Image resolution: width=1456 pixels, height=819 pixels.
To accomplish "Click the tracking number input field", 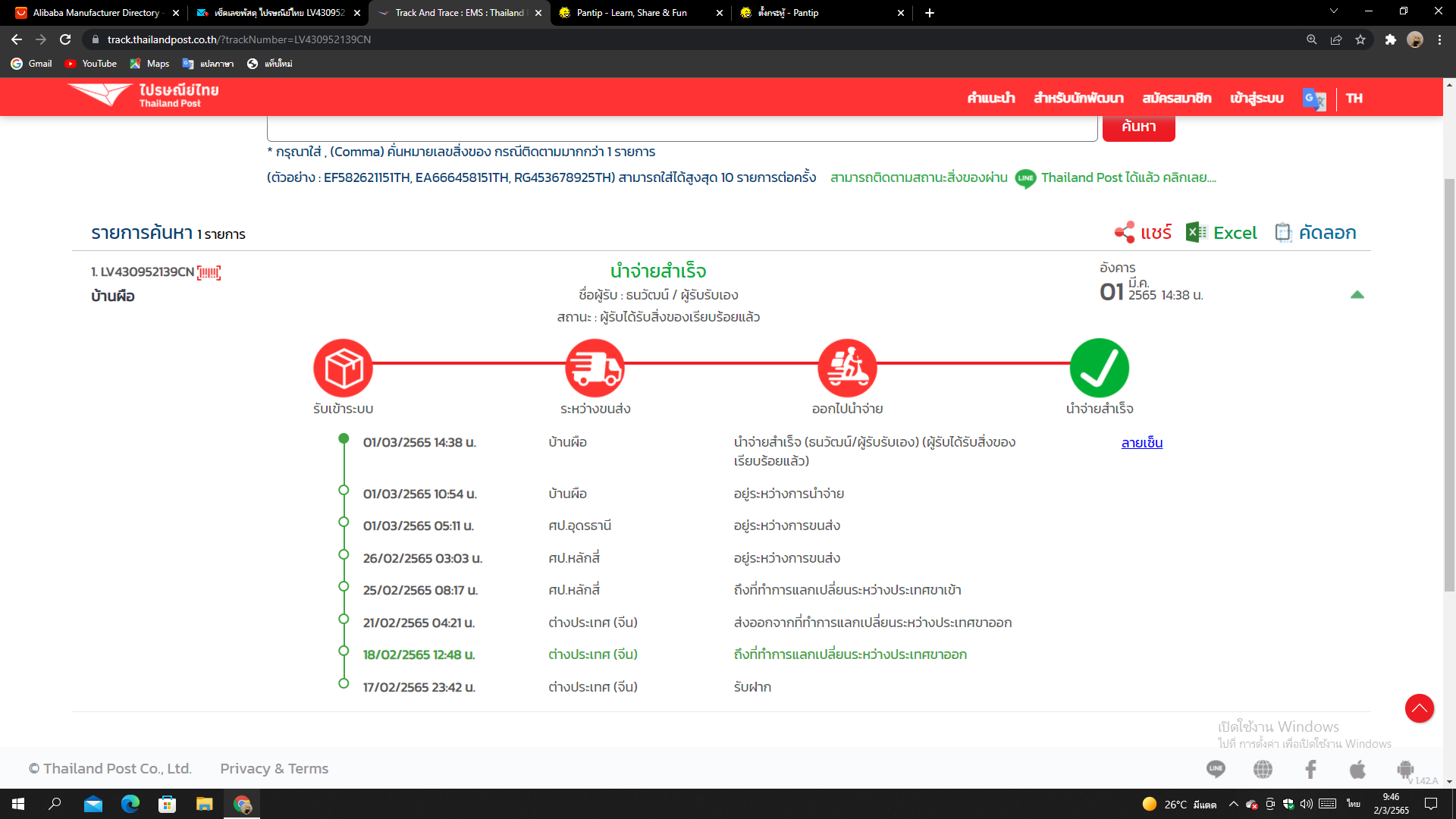I will pyautogui.click(x=682, y=129).
